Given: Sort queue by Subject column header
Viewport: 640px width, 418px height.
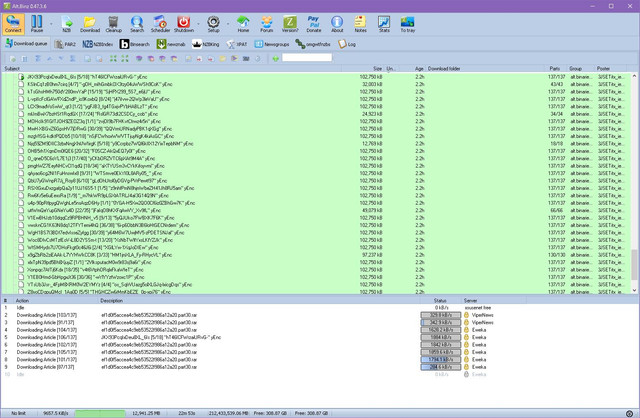Looking at the screenshot, I should [171, 69].
